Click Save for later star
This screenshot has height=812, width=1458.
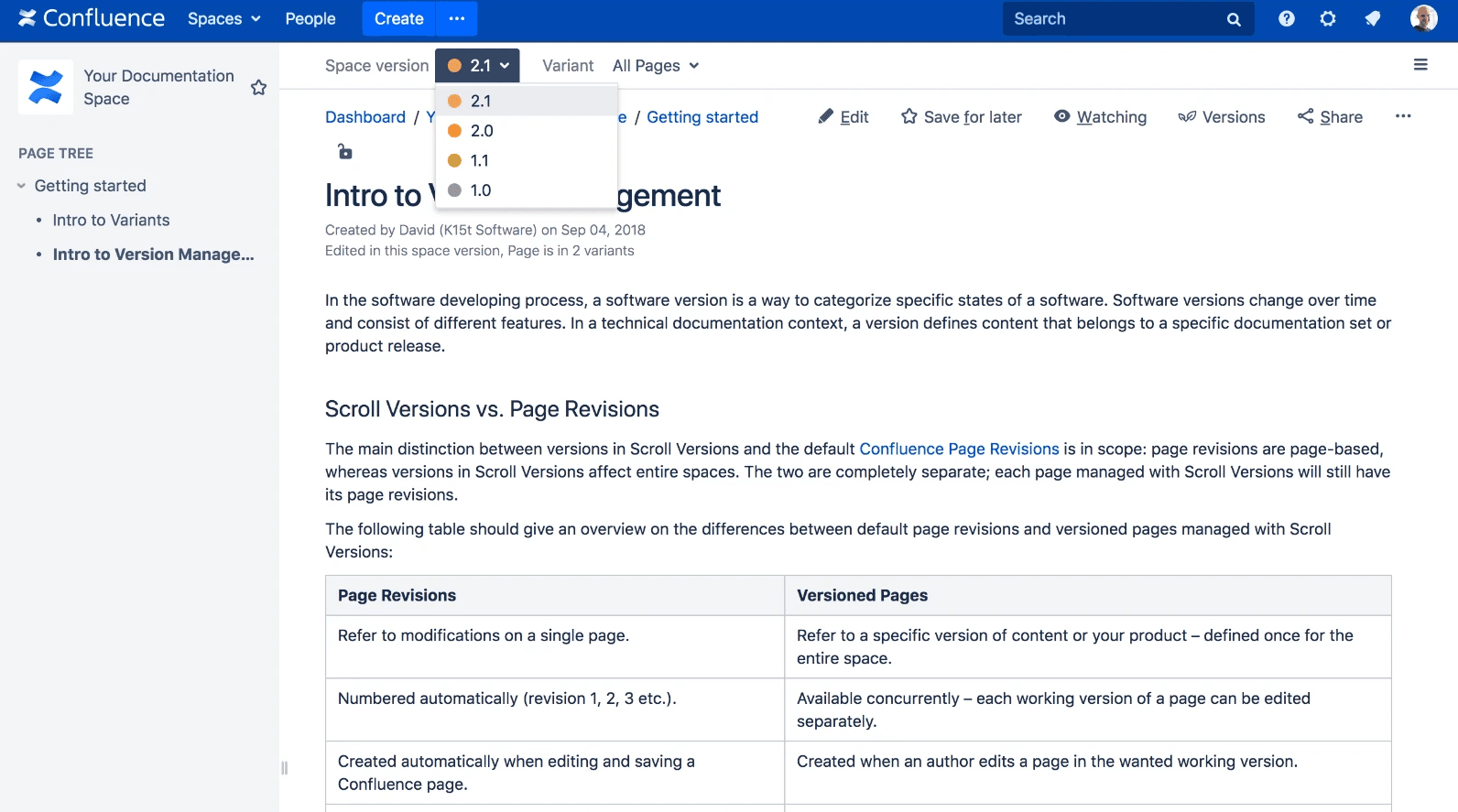pos(962,117)
